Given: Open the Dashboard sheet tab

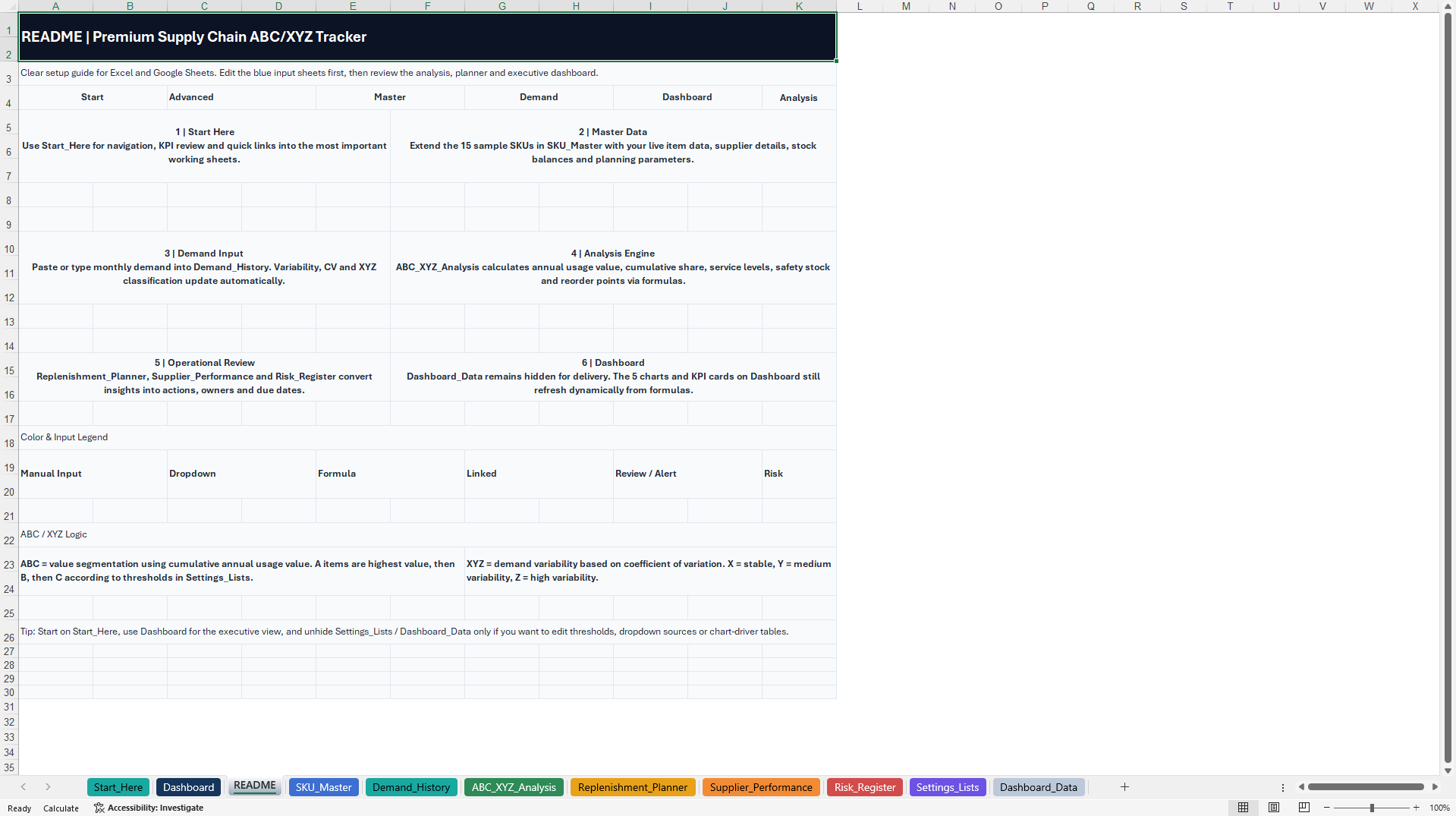Looking at the screenshot, I should click(x=188, y=787).
